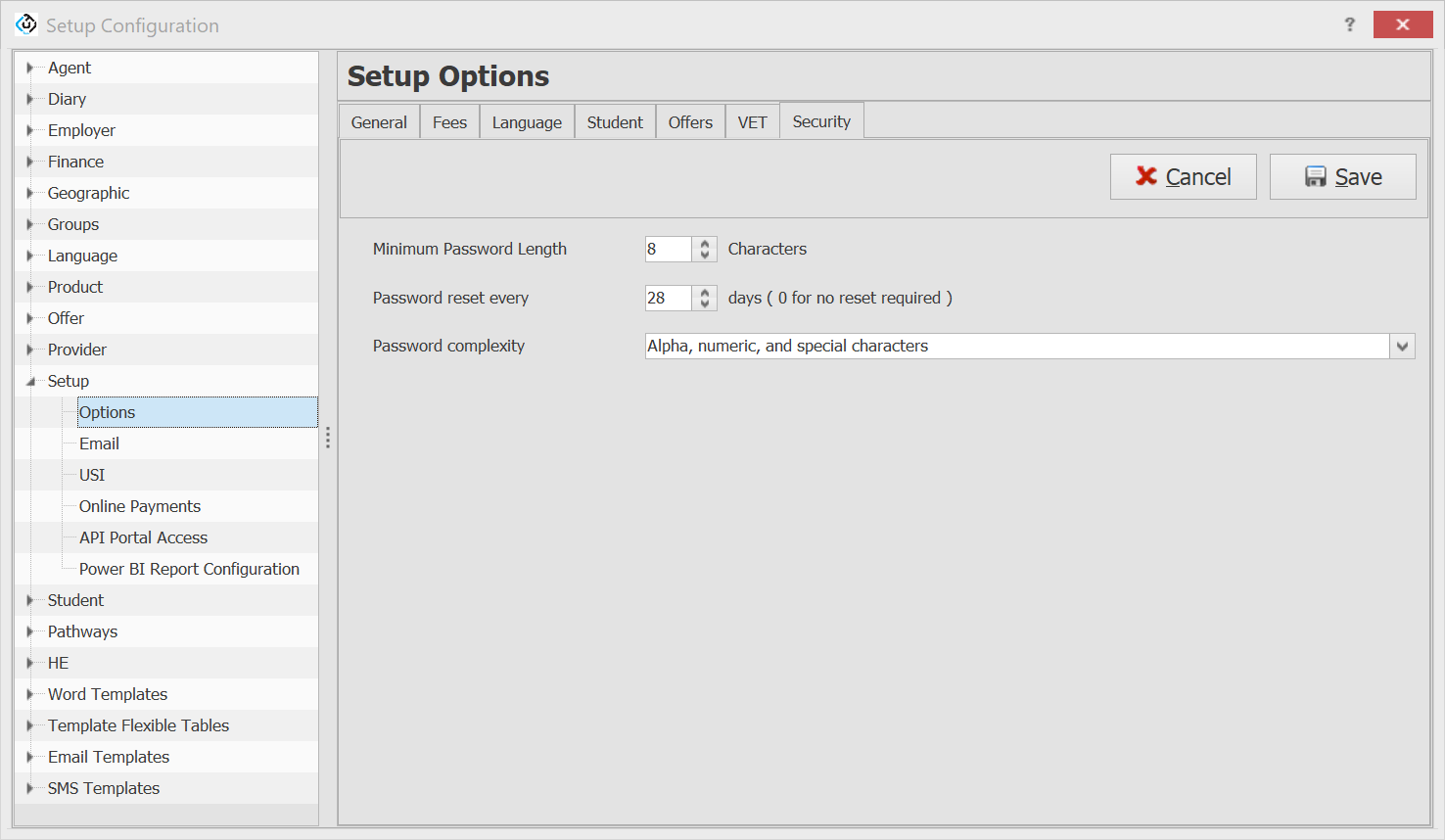1445x840 pixels.
Task: Open Power BI Report Configuration
Action: point(189,569)
